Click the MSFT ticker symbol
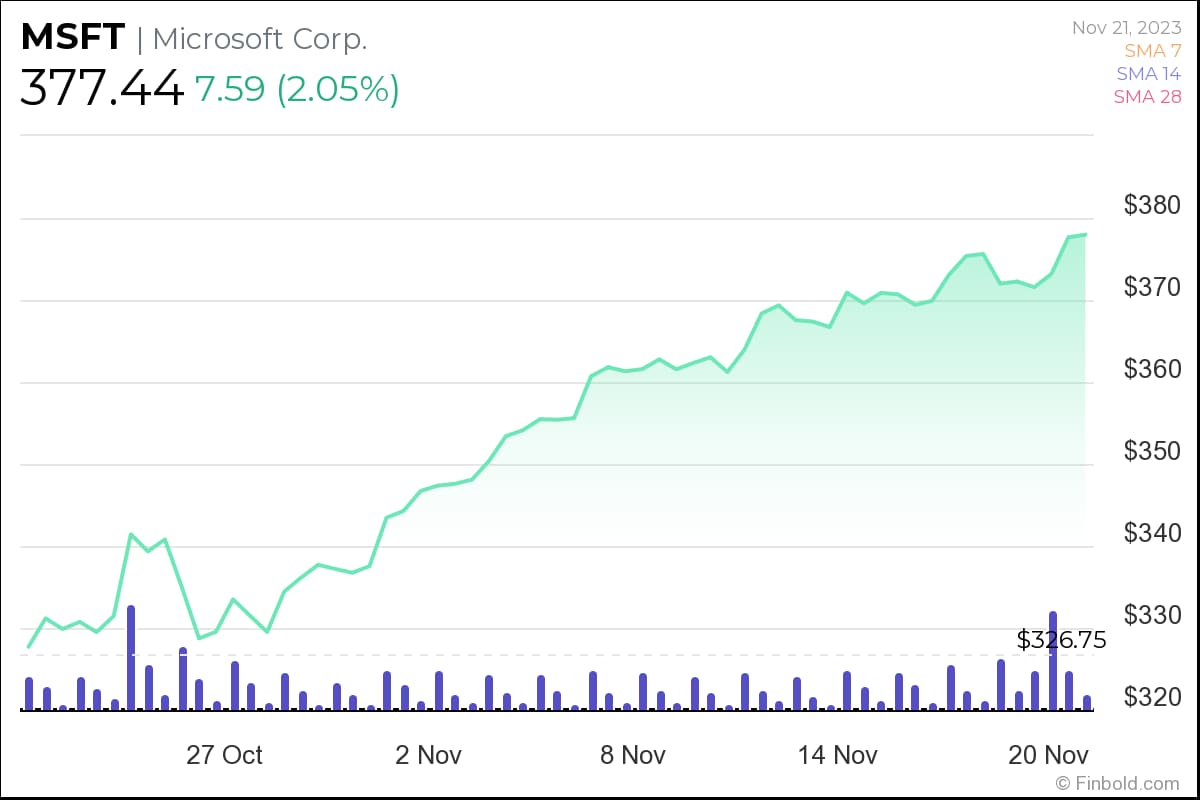Viewport: 1200px width, 800px height. (73, 39)
